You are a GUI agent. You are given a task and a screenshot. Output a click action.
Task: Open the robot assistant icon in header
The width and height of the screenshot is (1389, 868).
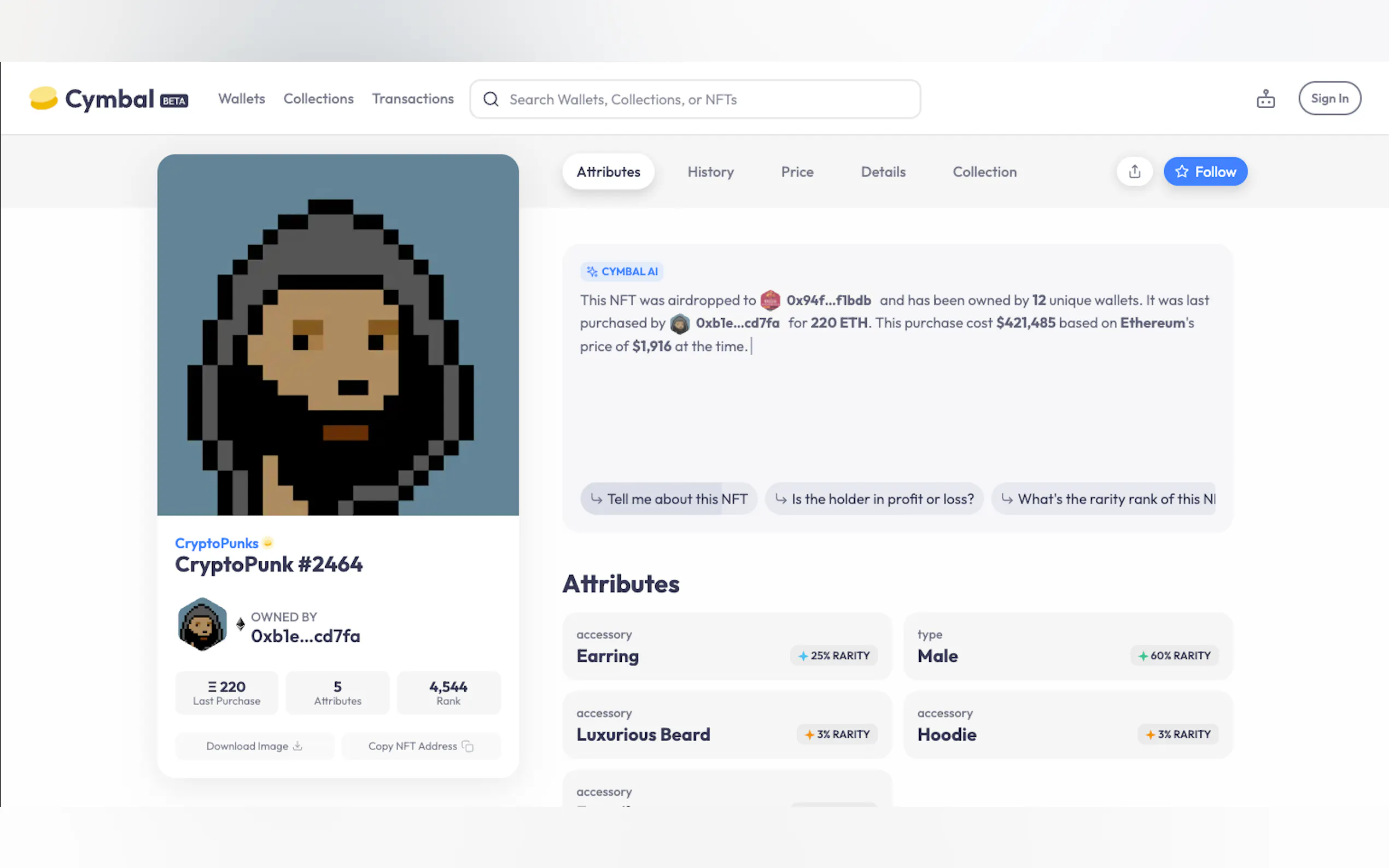[x=1265, y=99]
